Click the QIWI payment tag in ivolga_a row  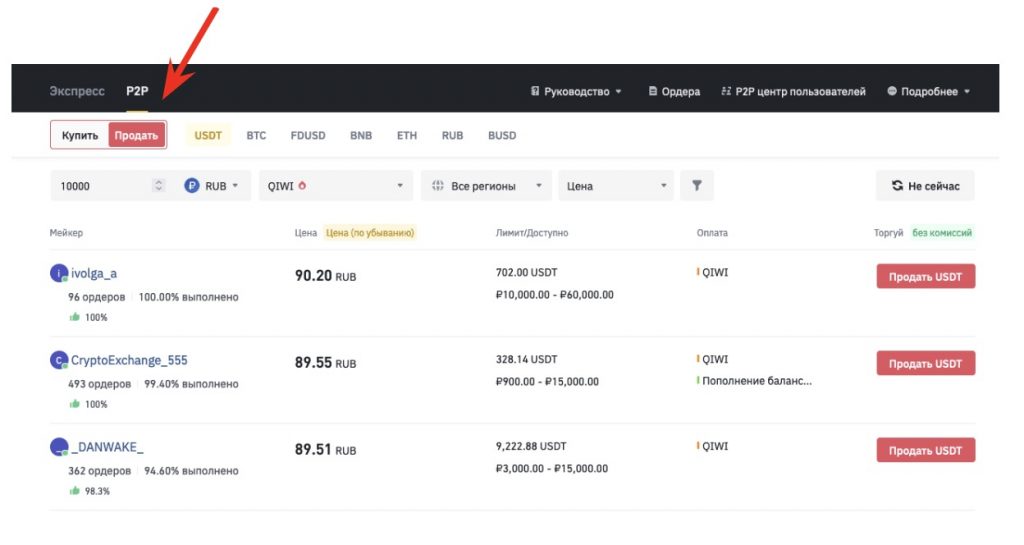714,272
